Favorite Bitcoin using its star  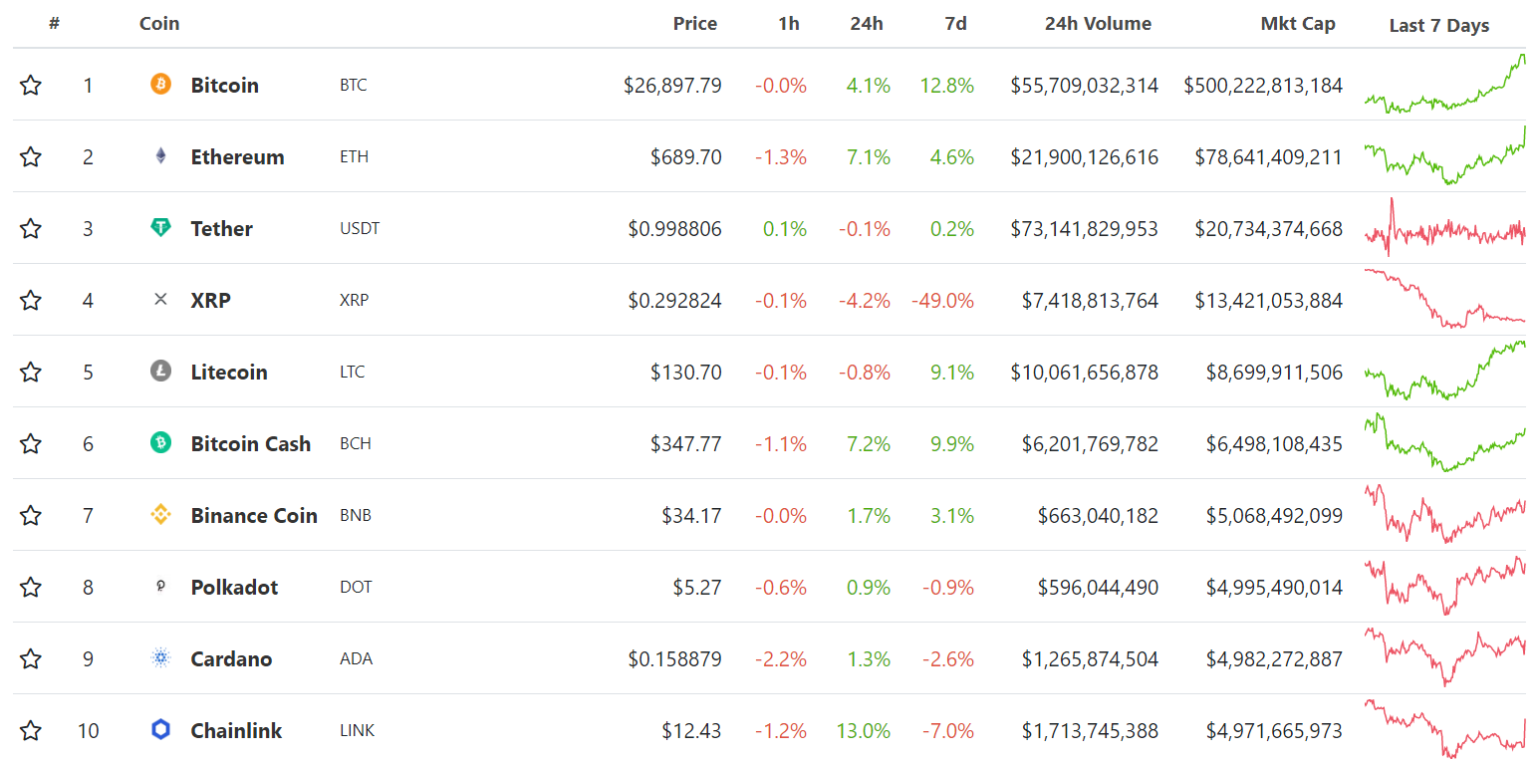pyautogui.click(x=30, y=85)
